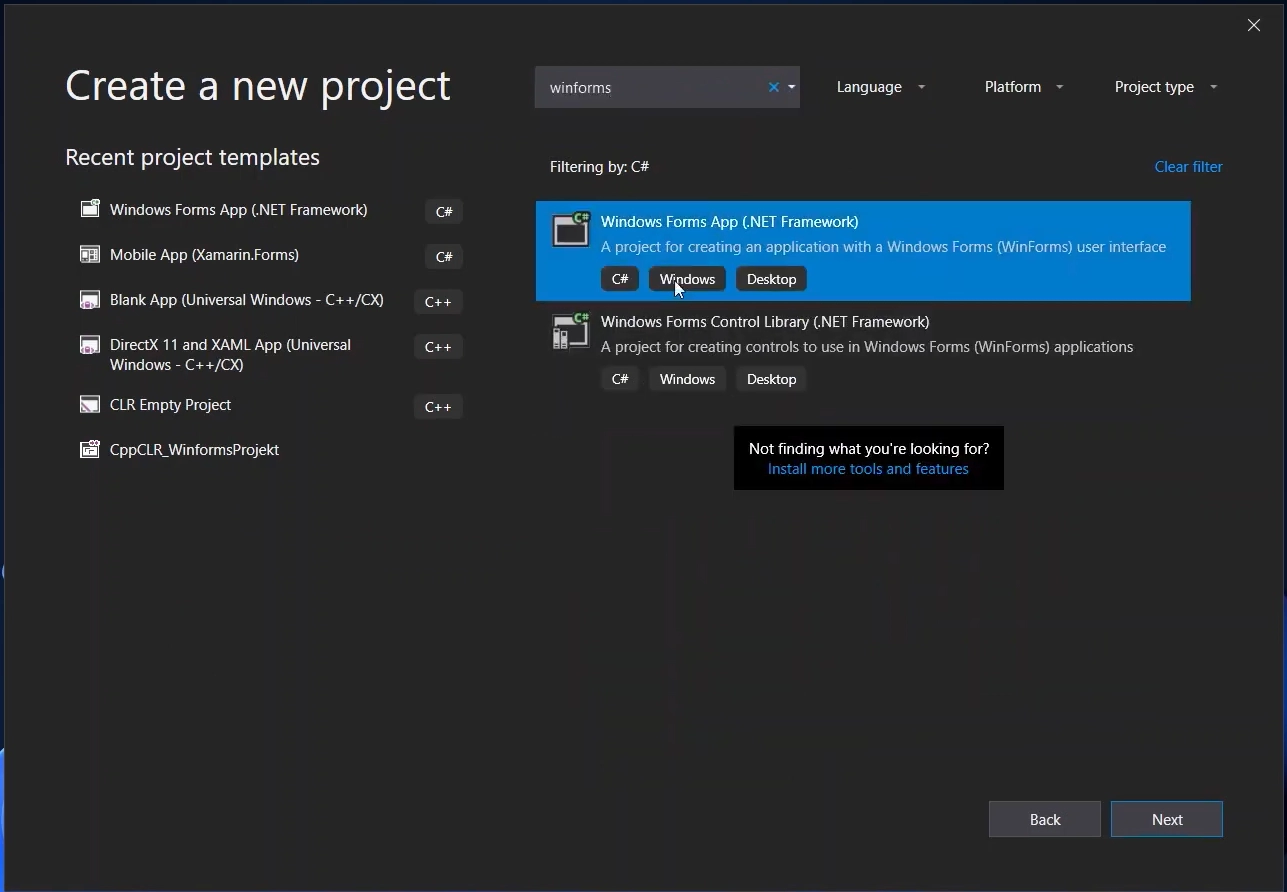Click Desktop tag on Control Library result
The width and height of the screenshot is (1287, 892).
771,379
